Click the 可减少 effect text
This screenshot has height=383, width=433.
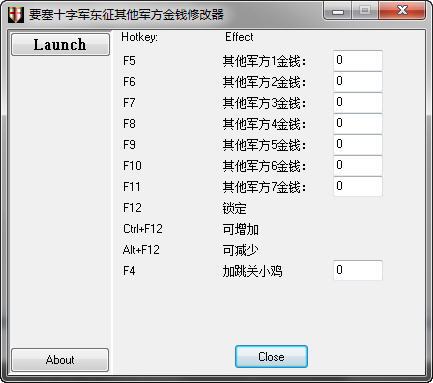pyautogui.click(x=241, y=251)
